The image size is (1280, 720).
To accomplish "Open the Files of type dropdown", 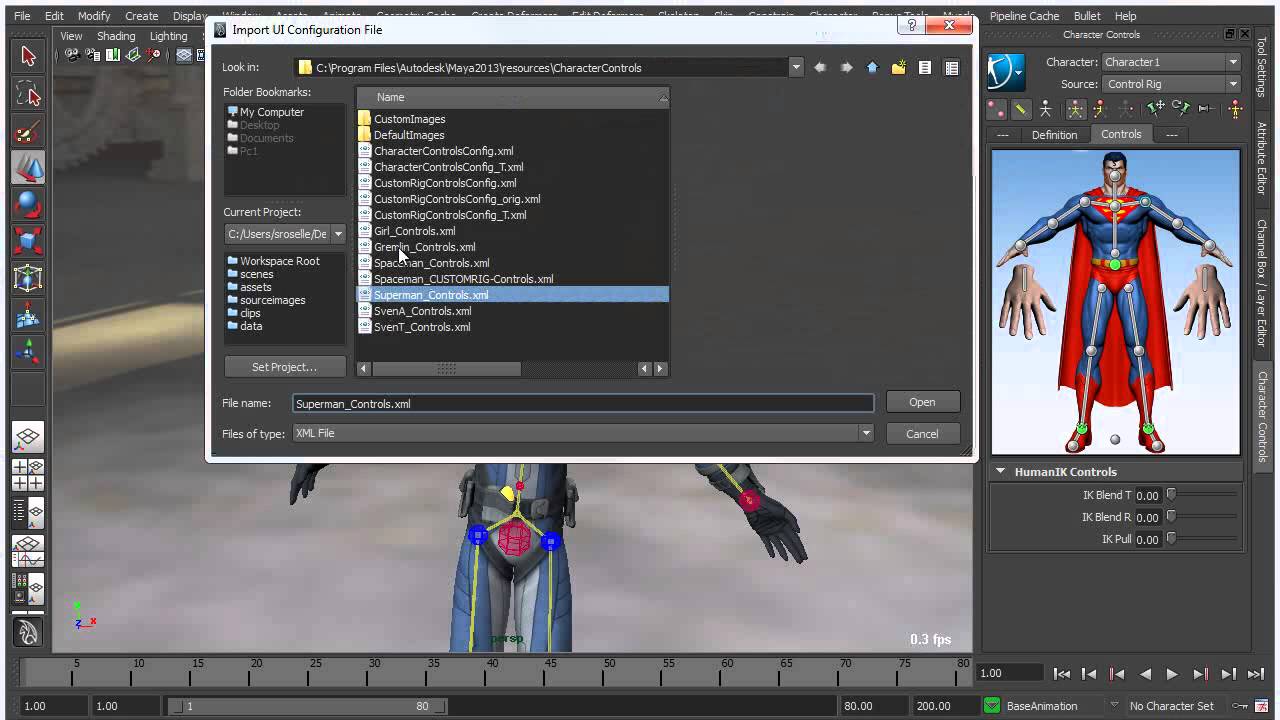I will (866, 433).
